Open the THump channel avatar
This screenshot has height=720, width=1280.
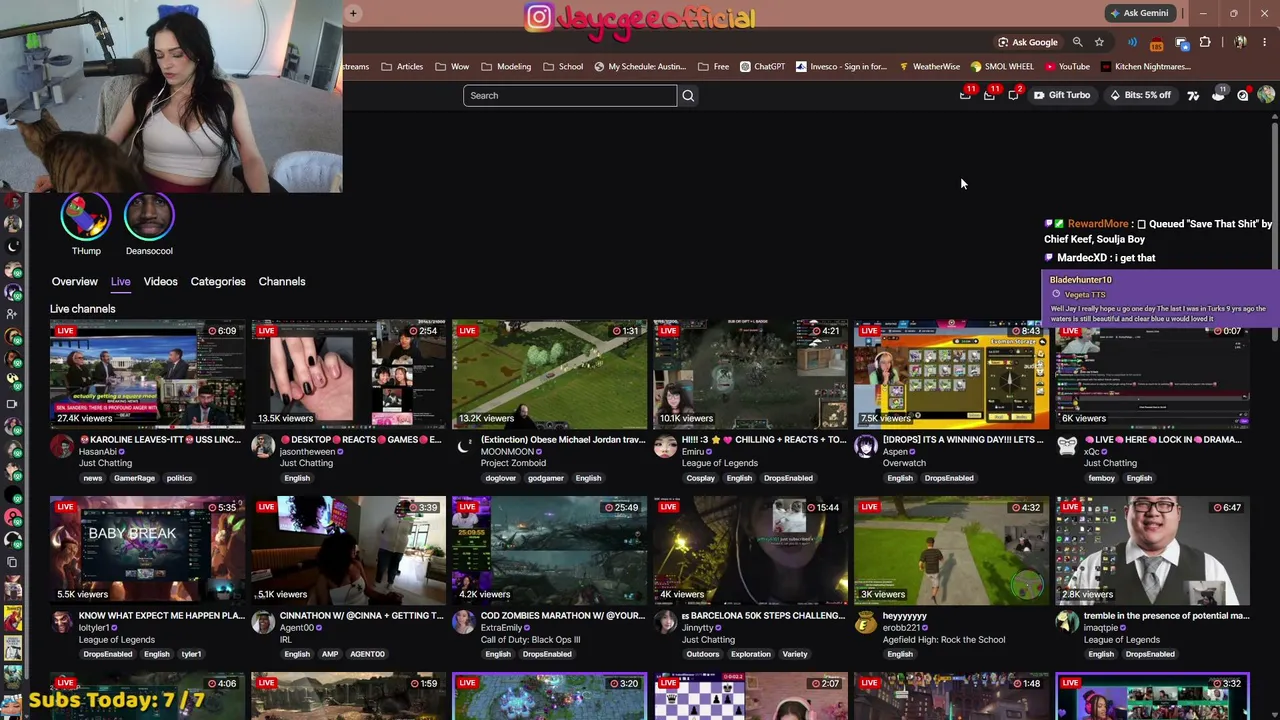coord(86,215)
